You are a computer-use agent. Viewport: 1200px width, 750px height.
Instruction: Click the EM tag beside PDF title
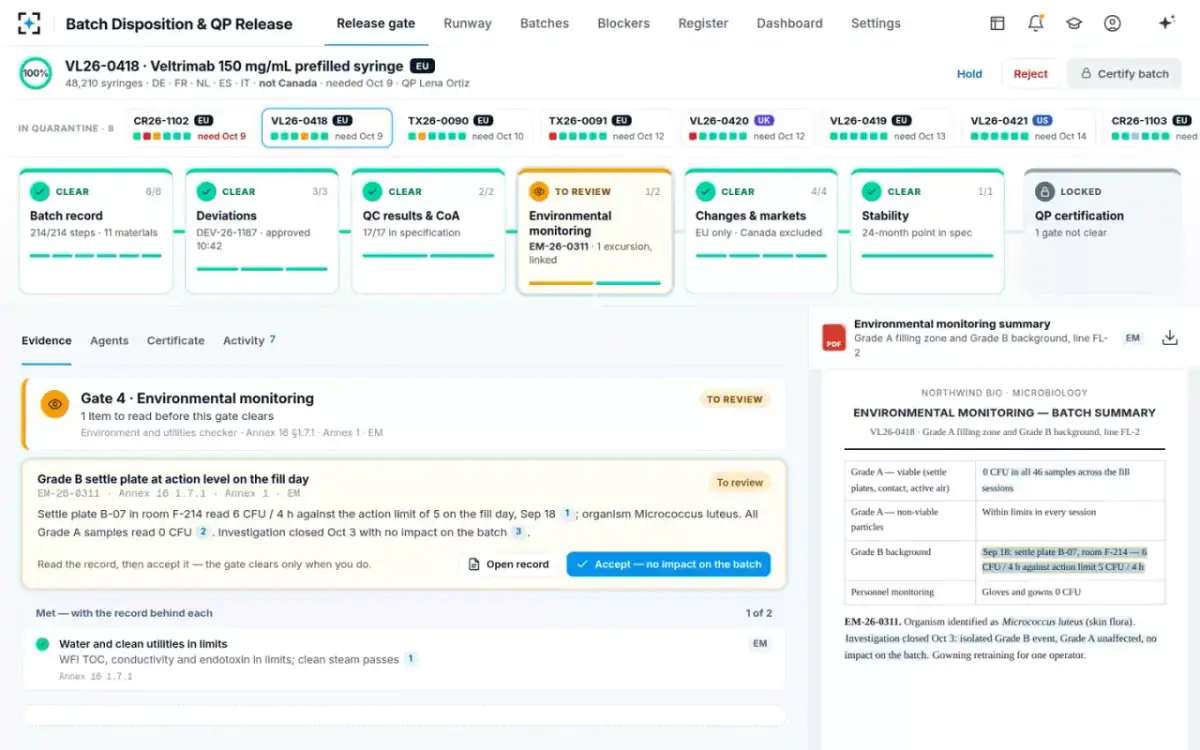click(x=1132, y=338)
